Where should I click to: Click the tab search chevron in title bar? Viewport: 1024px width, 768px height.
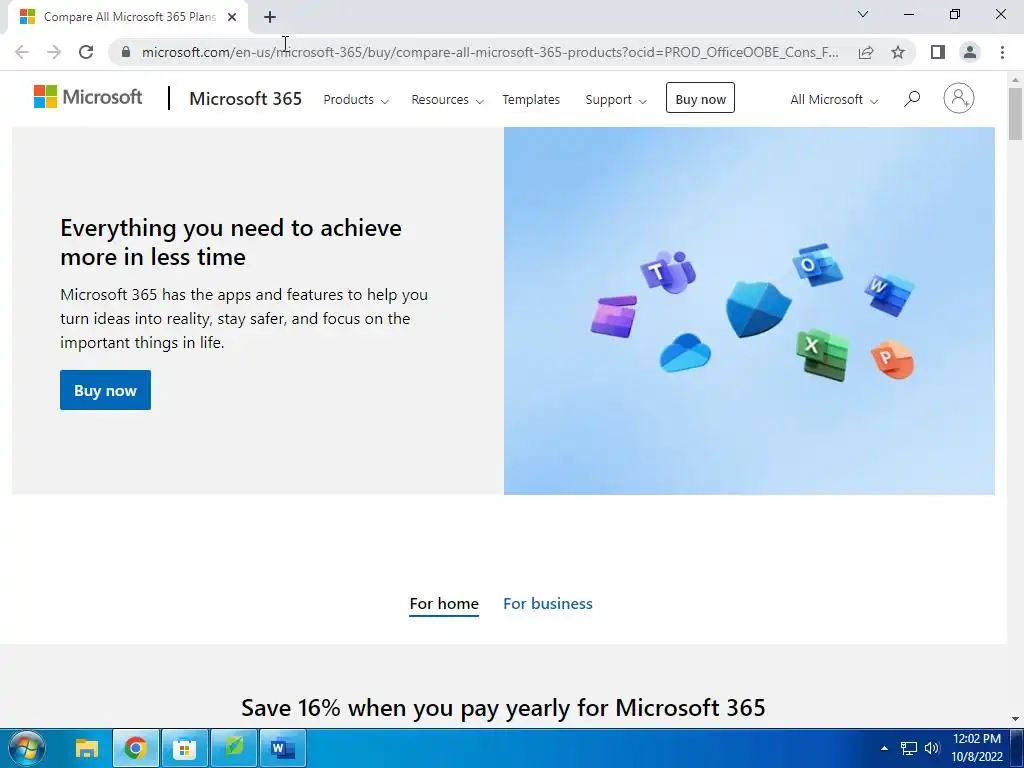(863, 14)
